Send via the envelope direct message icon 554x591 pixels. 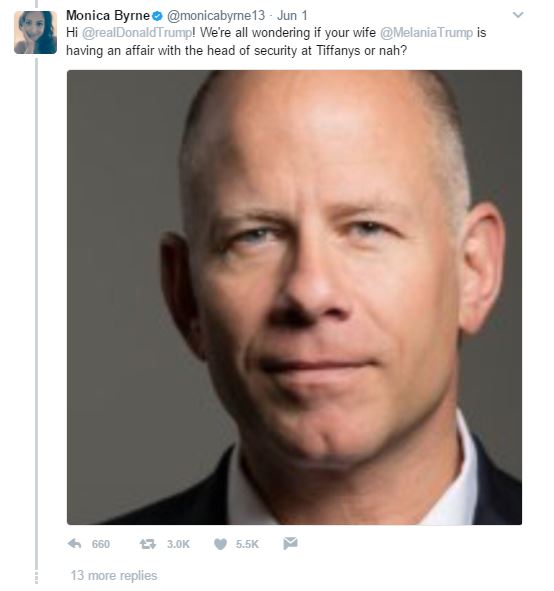290,544
